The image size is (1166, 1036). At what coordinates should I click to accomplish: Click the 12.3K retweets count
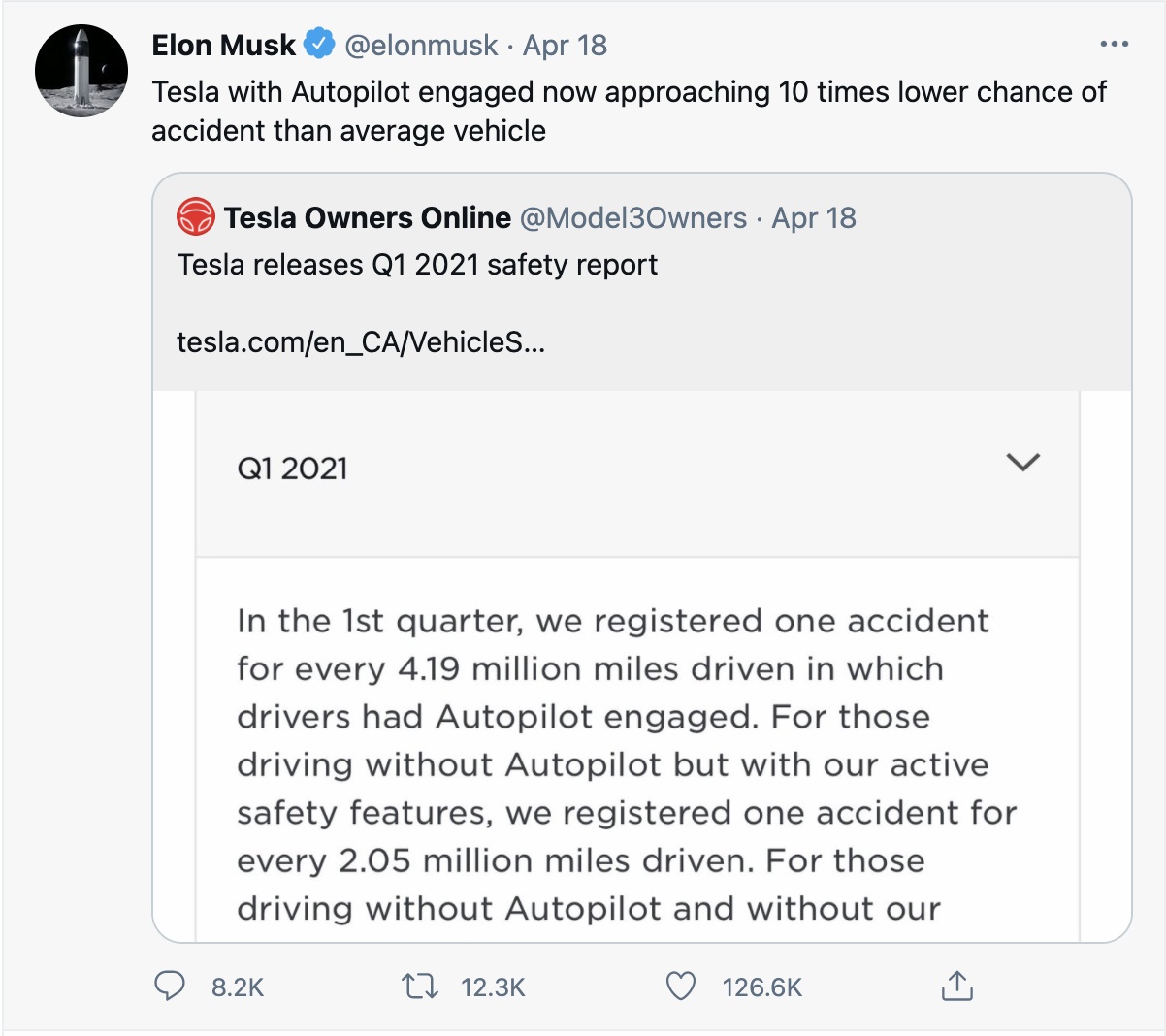coord(493,987)
